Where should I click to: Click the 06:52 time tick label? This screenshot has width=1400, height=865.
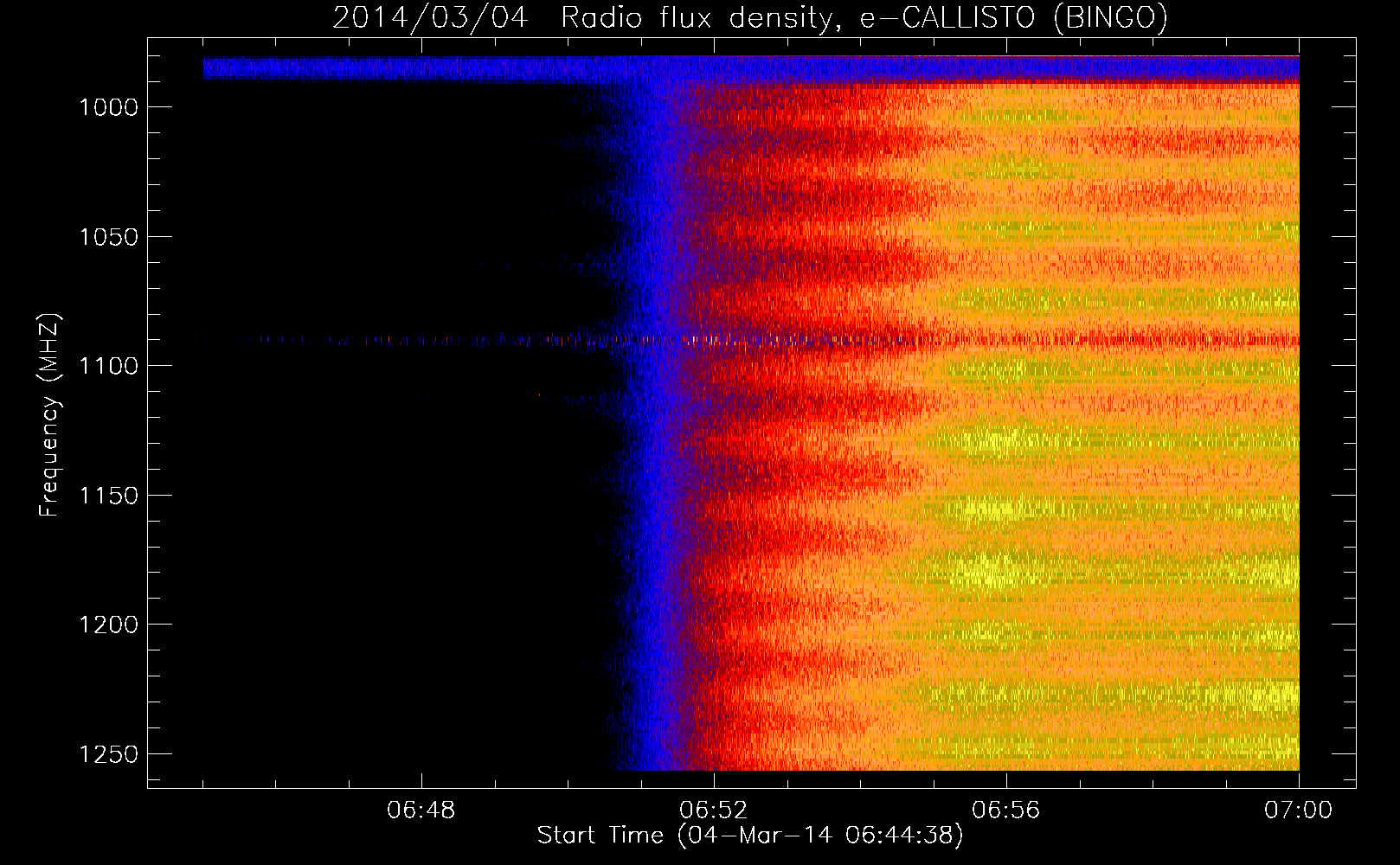(x=714, y=811)
